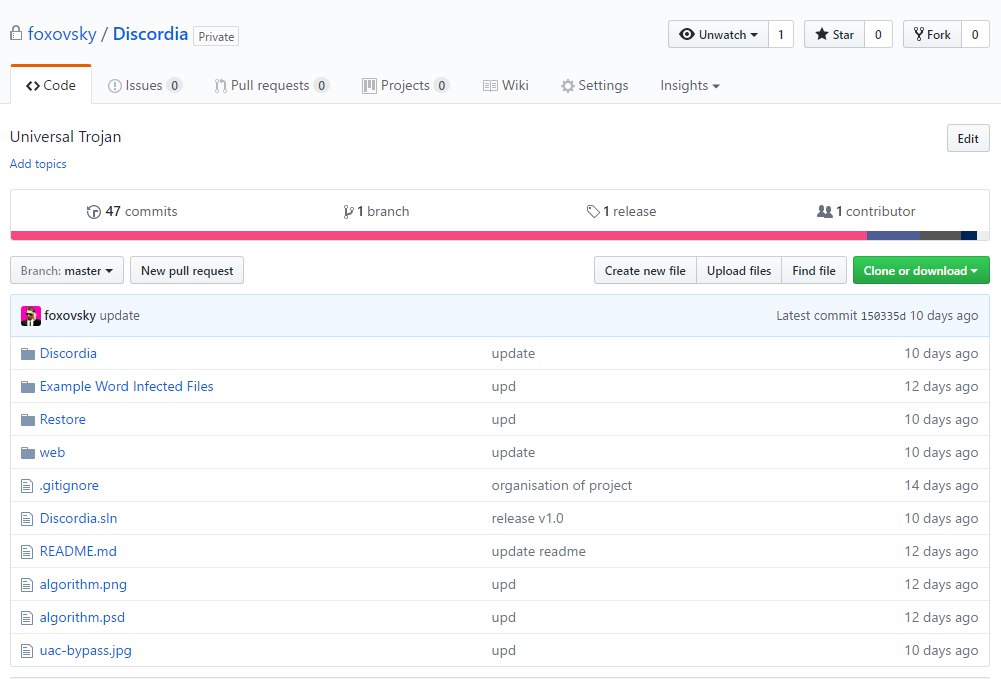
Task: Click the file icon beside algorithm.psd
Action: (27, 618)
